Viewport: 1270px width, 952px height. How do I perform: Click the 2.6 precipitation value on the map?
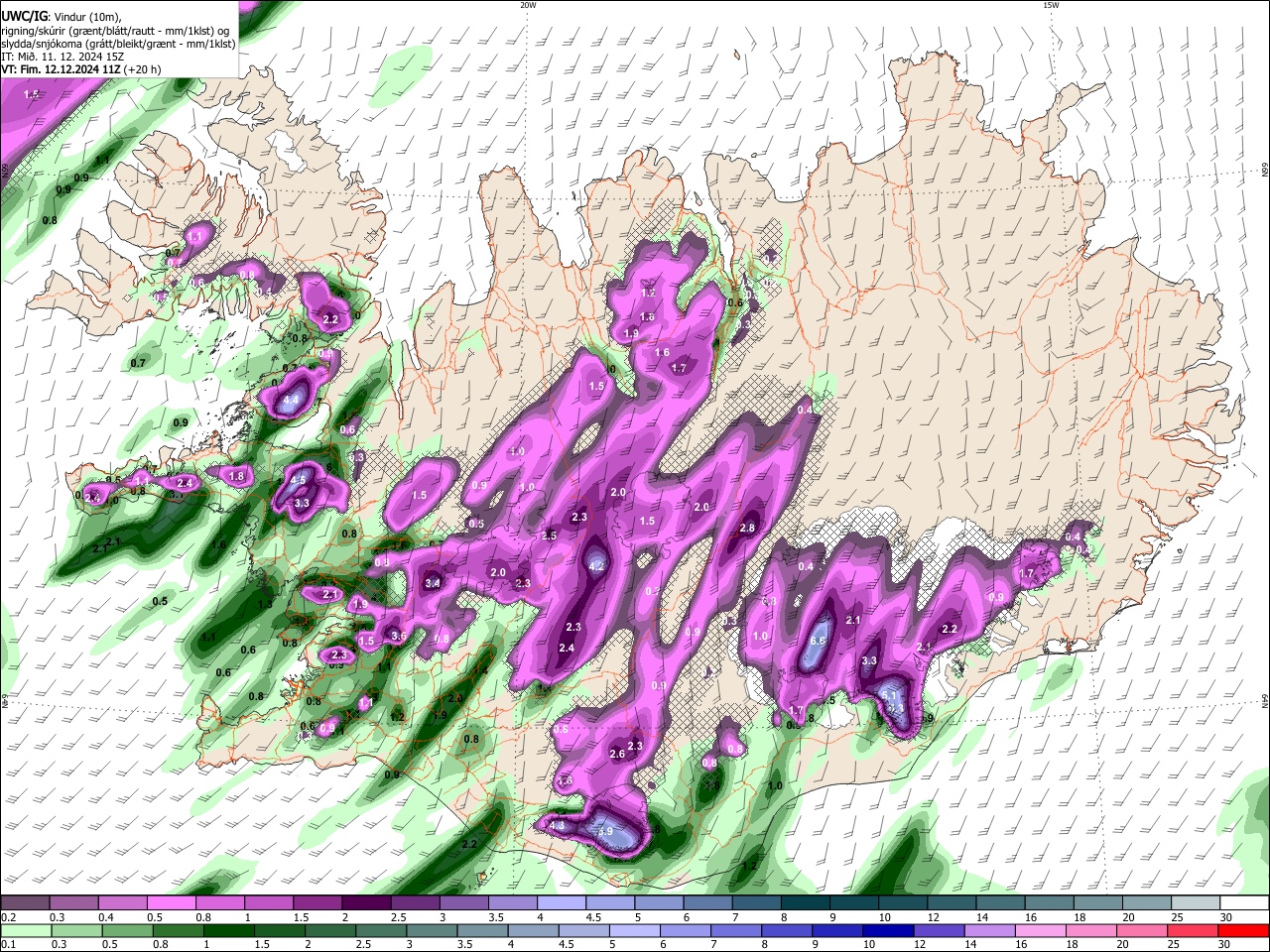pos(617,754)
